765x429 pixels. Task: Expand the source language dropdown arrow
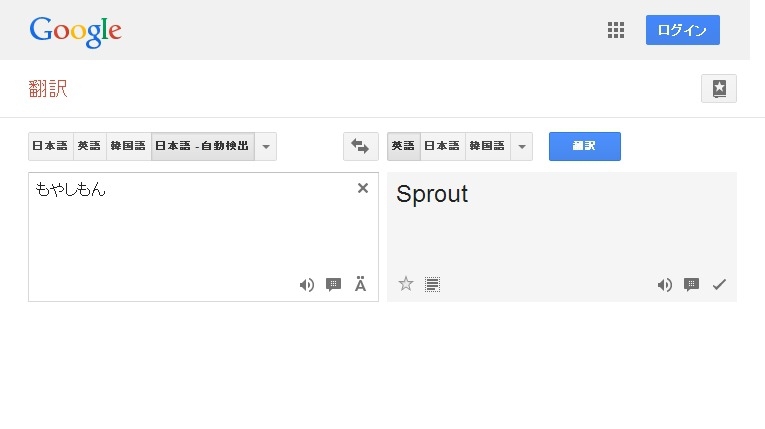[266, 146]
